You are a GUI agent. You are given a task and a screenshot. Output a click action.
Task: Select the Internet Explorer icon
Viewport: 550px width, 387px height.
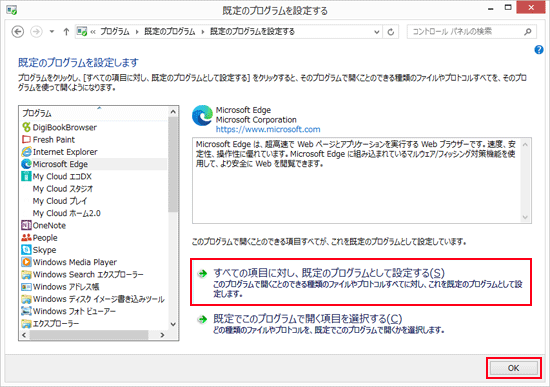click(x=26, y=152)
